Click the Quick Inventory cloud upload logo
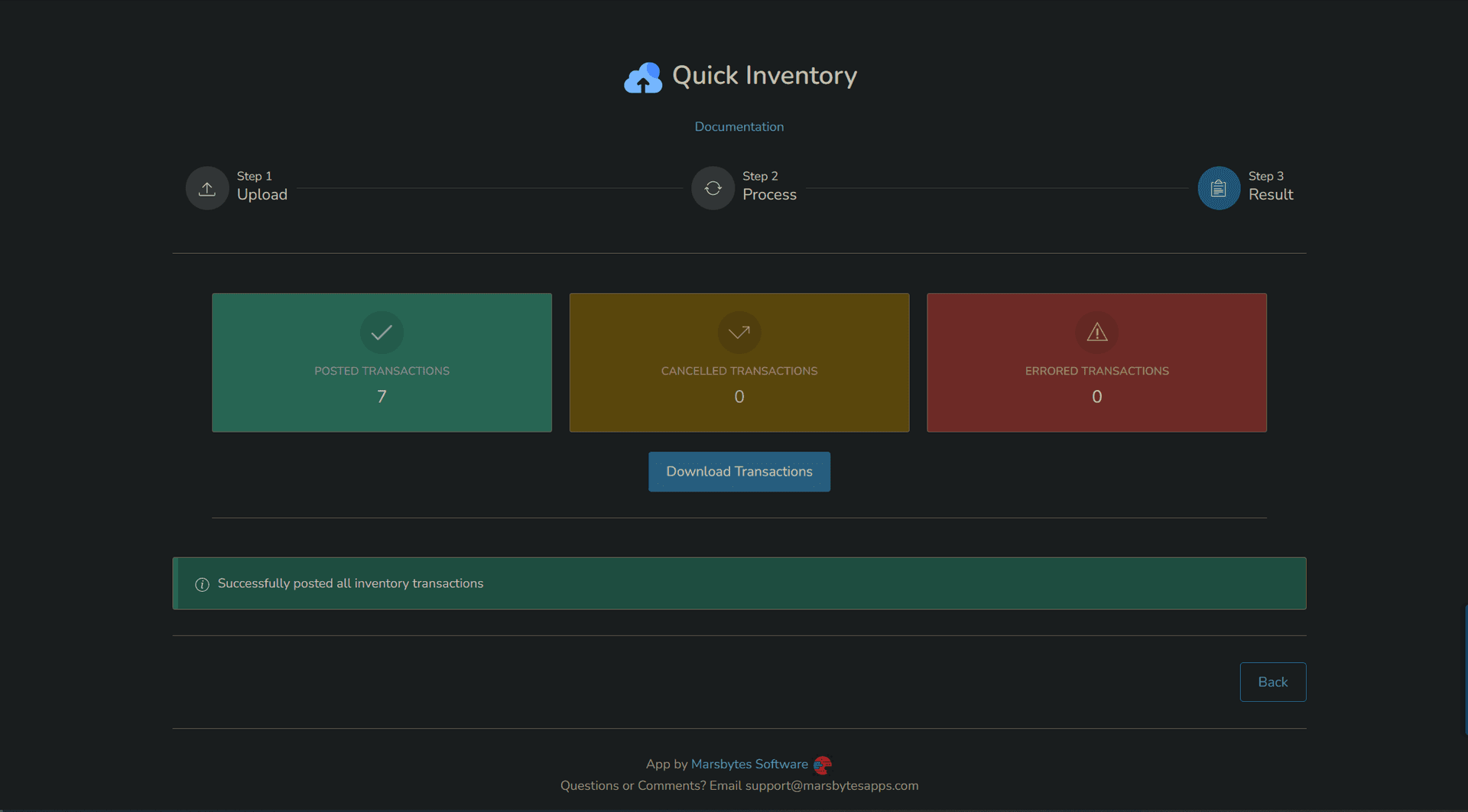 click(643, 78)
